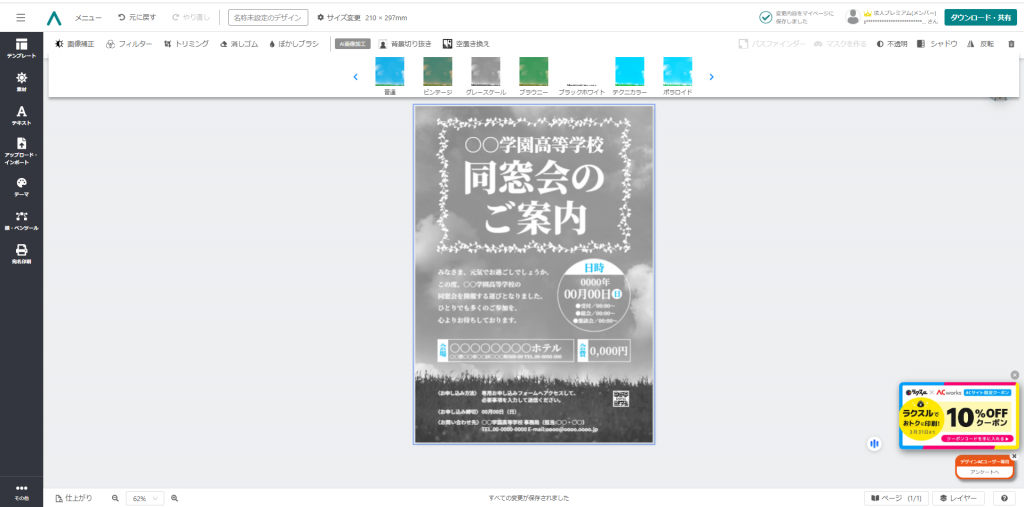Click パスファインダー pathfinder option
Image resolution: width=1024 pixels, height=507 pixels.
(x=771, y=44)
